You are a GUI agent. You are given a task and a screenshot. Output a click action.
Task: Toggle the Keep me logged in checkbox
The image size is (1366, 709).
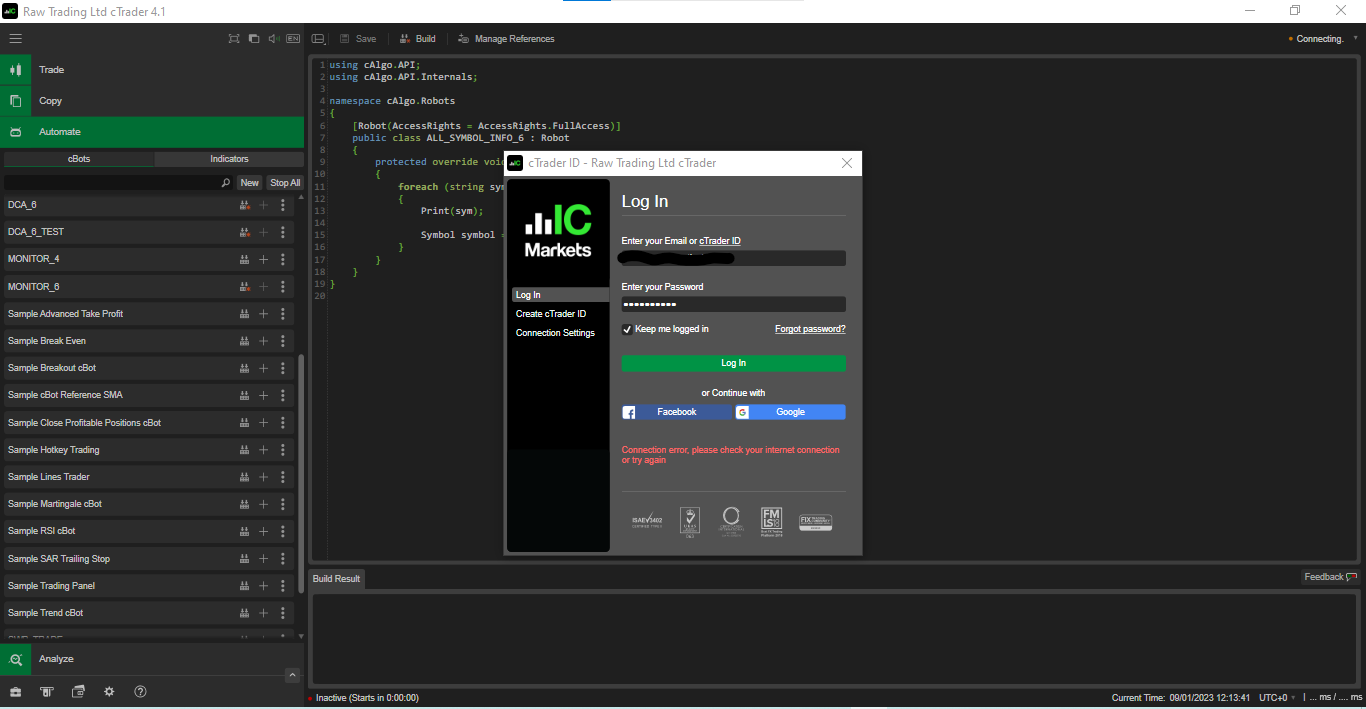(627, 329)
